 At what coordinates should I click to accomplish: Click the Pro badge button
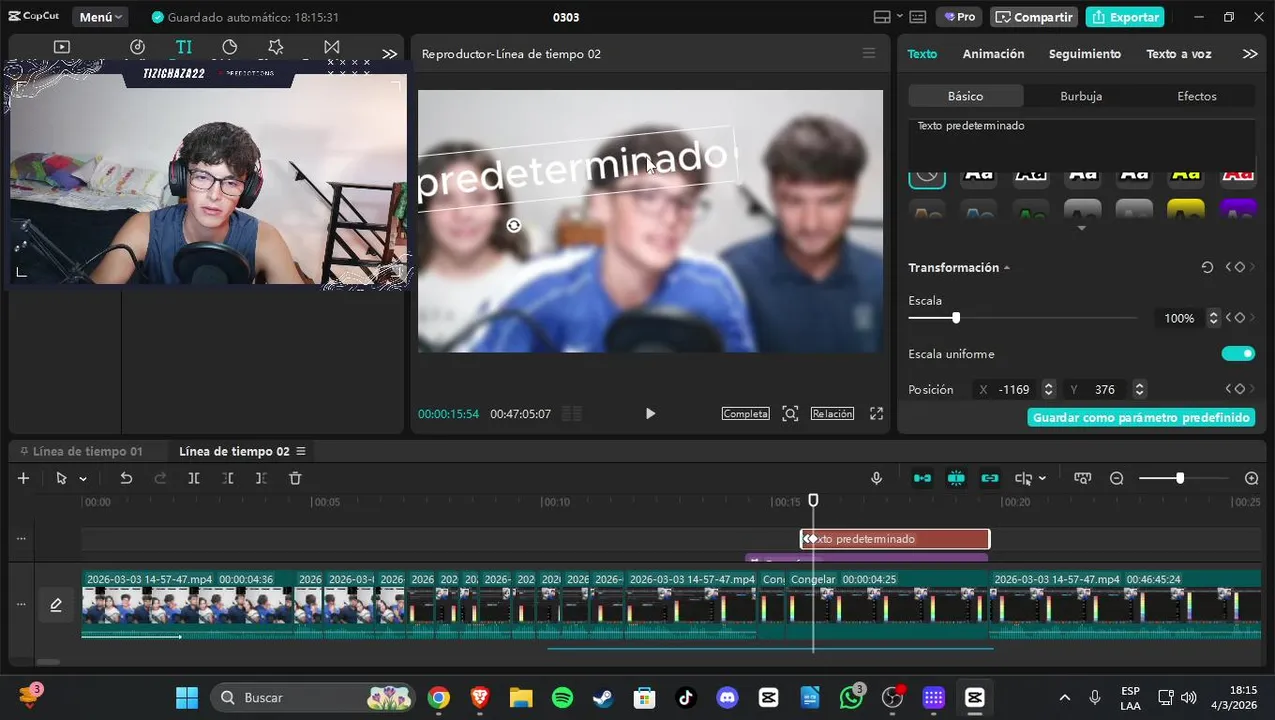(x=959, y=17)
